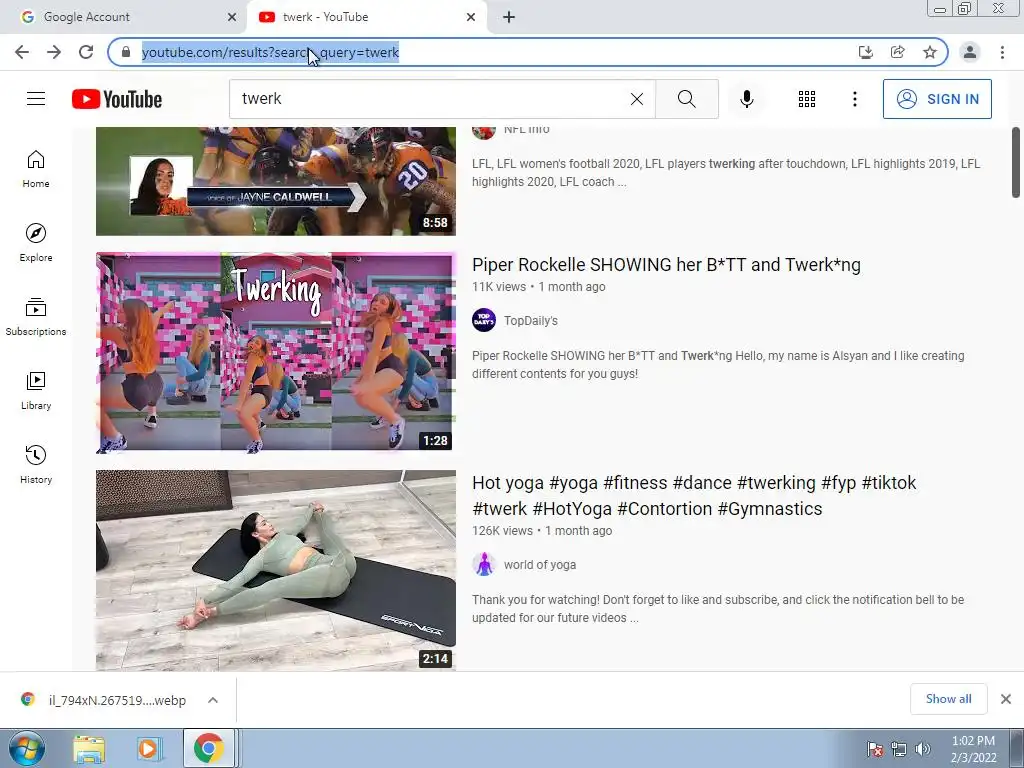Click the page vertical scrollbar
This screenshot has width=1024, height=768.
1016,162
